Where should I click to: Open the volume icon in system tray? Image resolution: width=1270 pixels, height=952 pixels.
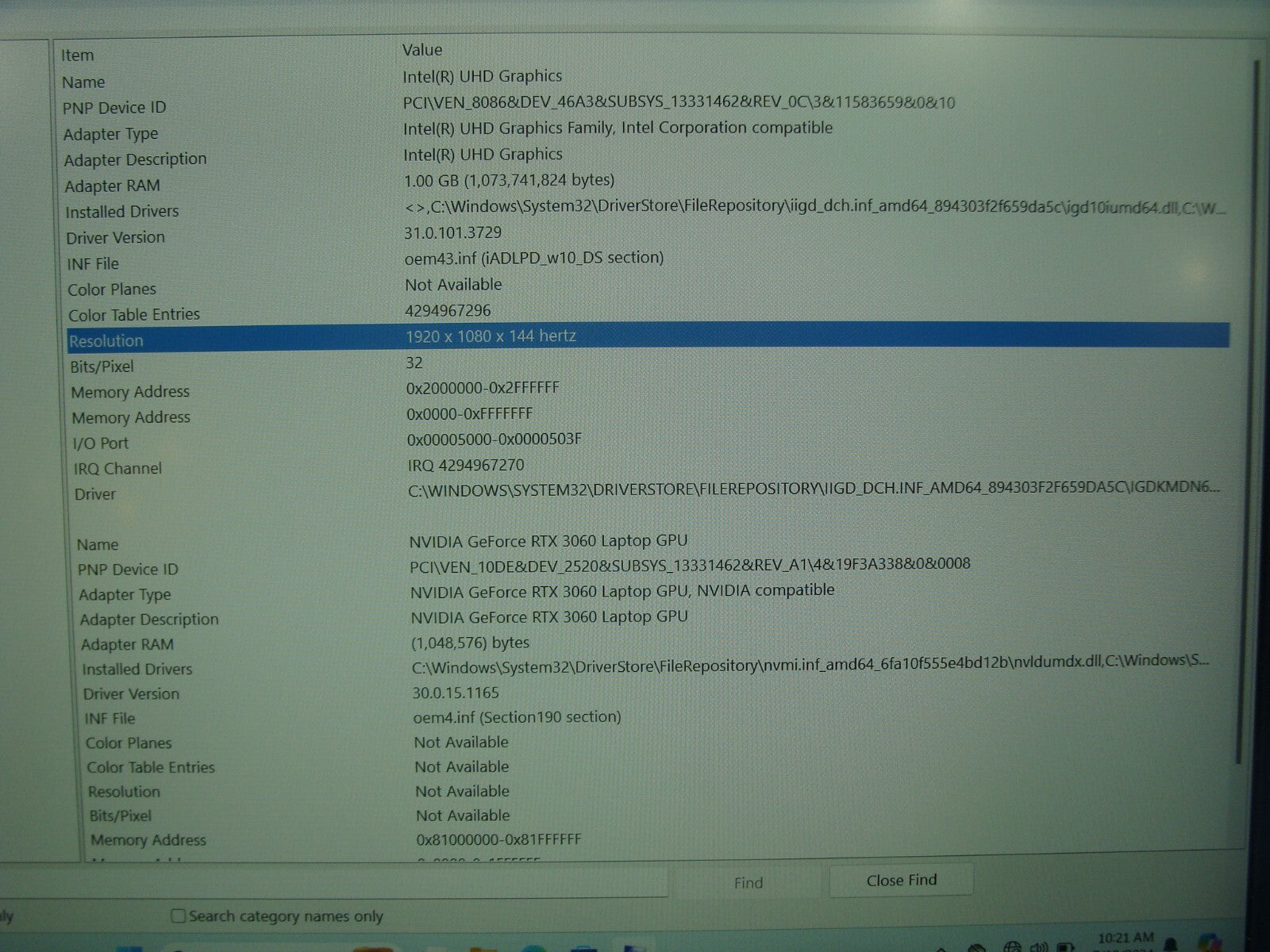coord(1038,946)
